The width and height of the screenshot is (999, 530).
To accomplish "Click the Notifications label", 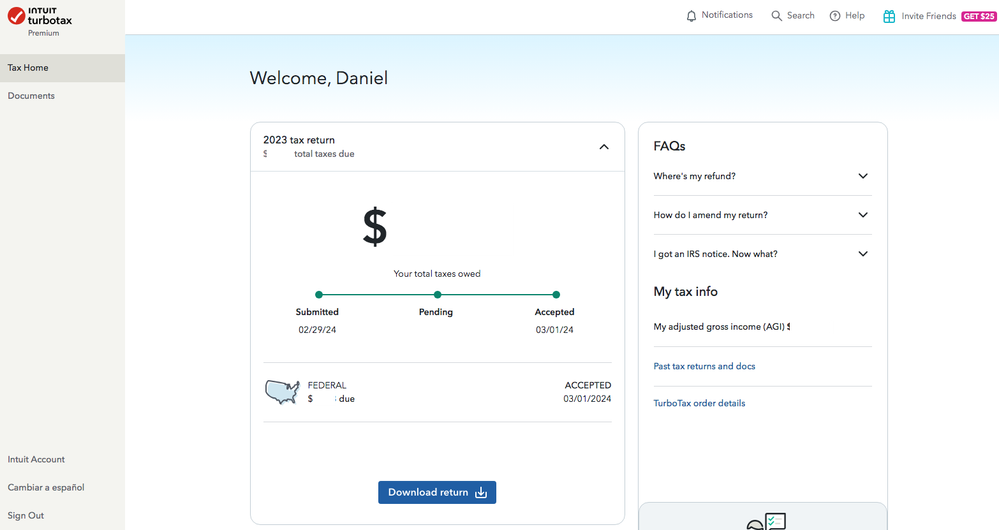I will coord(727,15).
